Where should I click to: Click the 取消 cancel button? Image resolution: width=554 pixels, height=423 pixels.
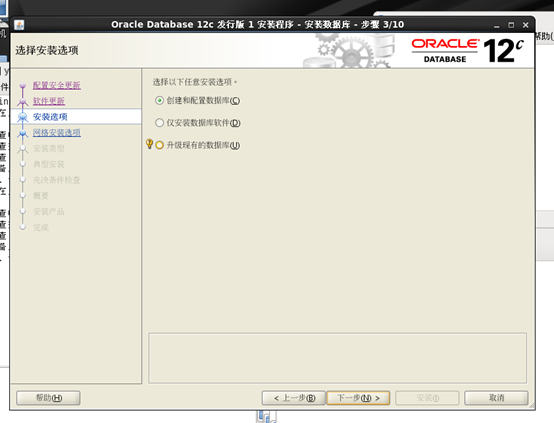pos(496,398)
